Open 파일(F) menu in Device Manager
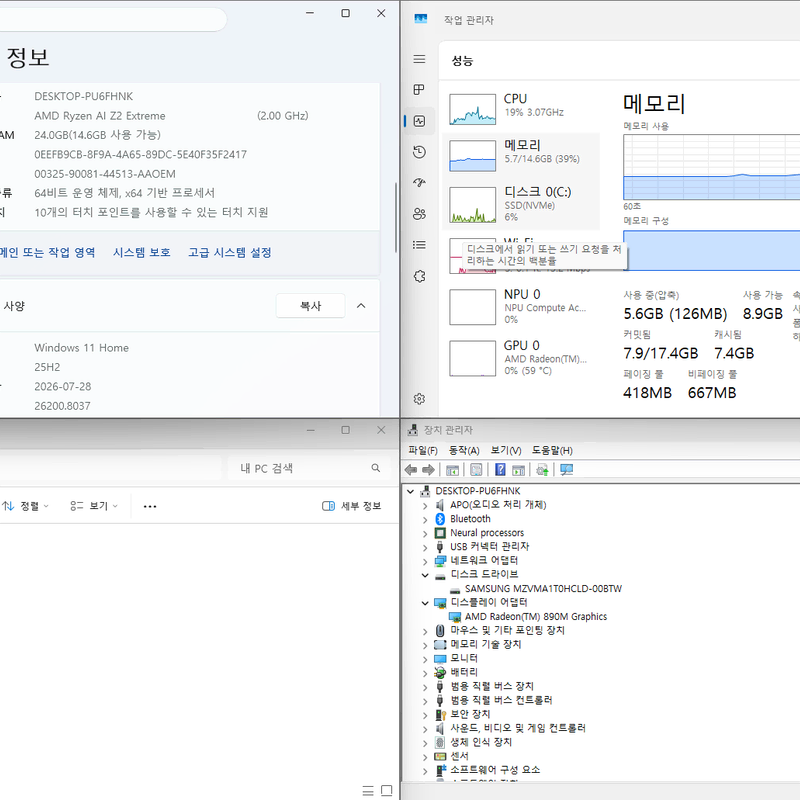800x800 pixels. coord(423,451)
